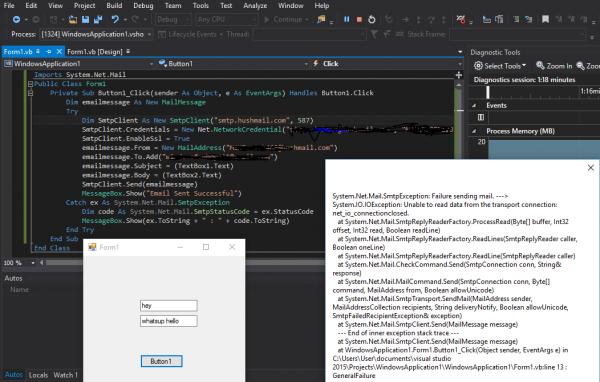The width and height of the screenshot is (600, 382).
Task: Click the Navigate Backward arrow icon
Action: coord(16,20)
